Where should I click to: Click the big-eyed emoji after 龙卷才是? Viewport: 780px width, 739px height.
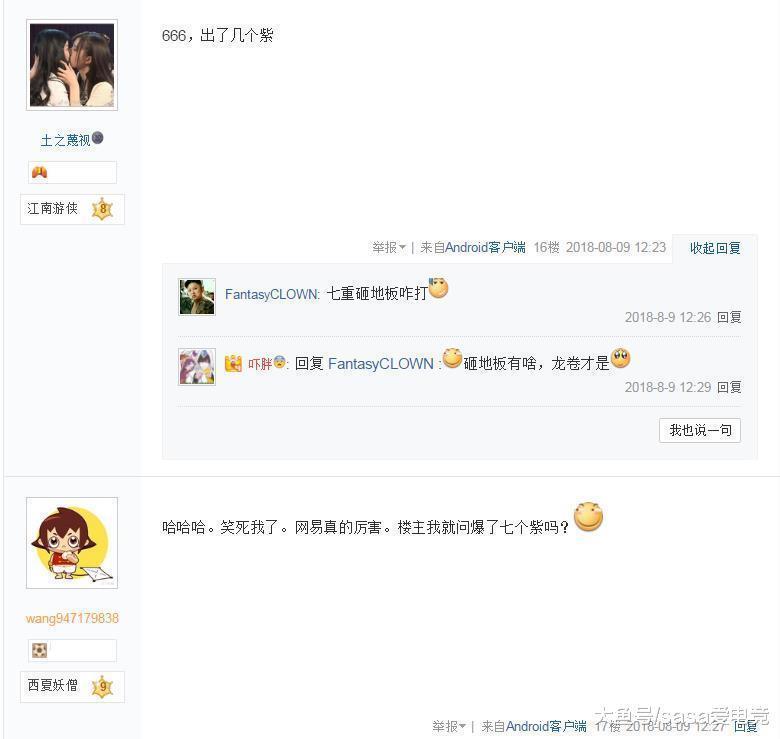click(x=620, y=358)
